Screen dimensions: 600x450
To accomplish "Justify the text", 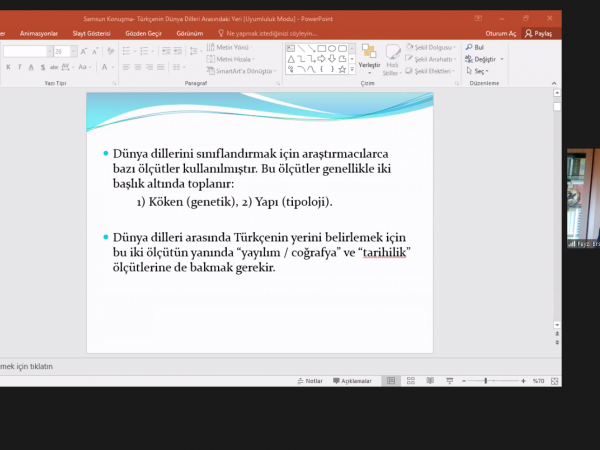I will pyautogui.click(x=161, y=67).
